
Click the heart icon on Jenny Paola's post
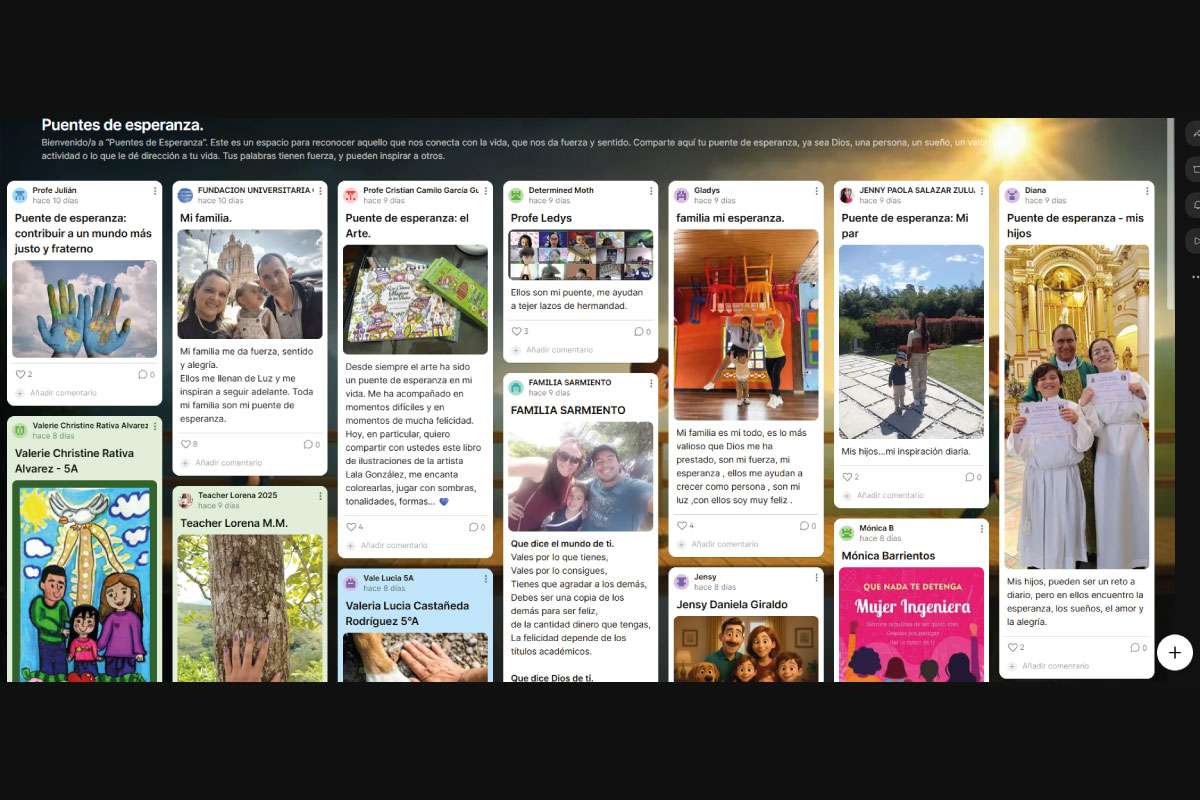tap(847, 477)
